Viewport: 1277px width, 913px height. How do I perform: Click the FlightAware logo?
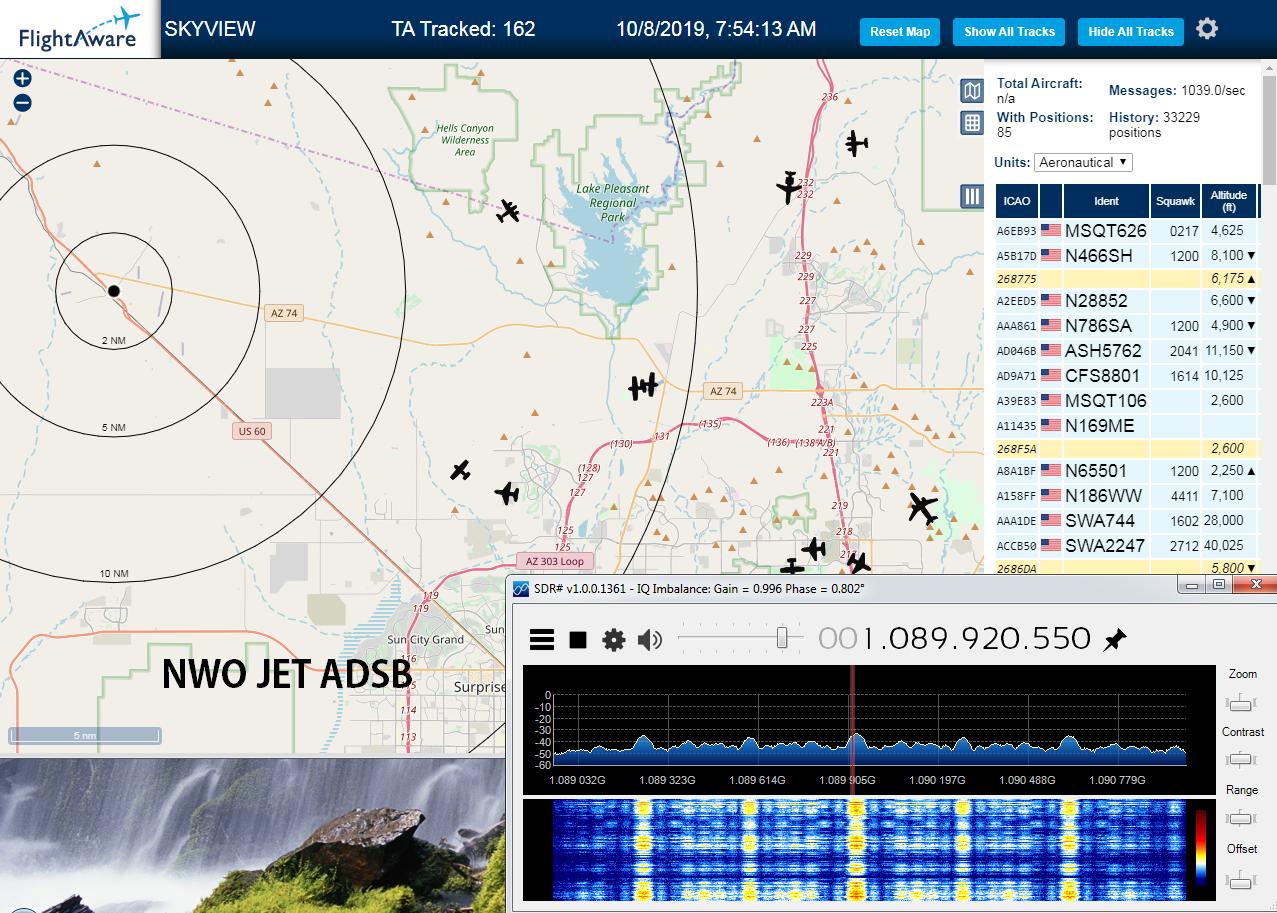[79, 30]
